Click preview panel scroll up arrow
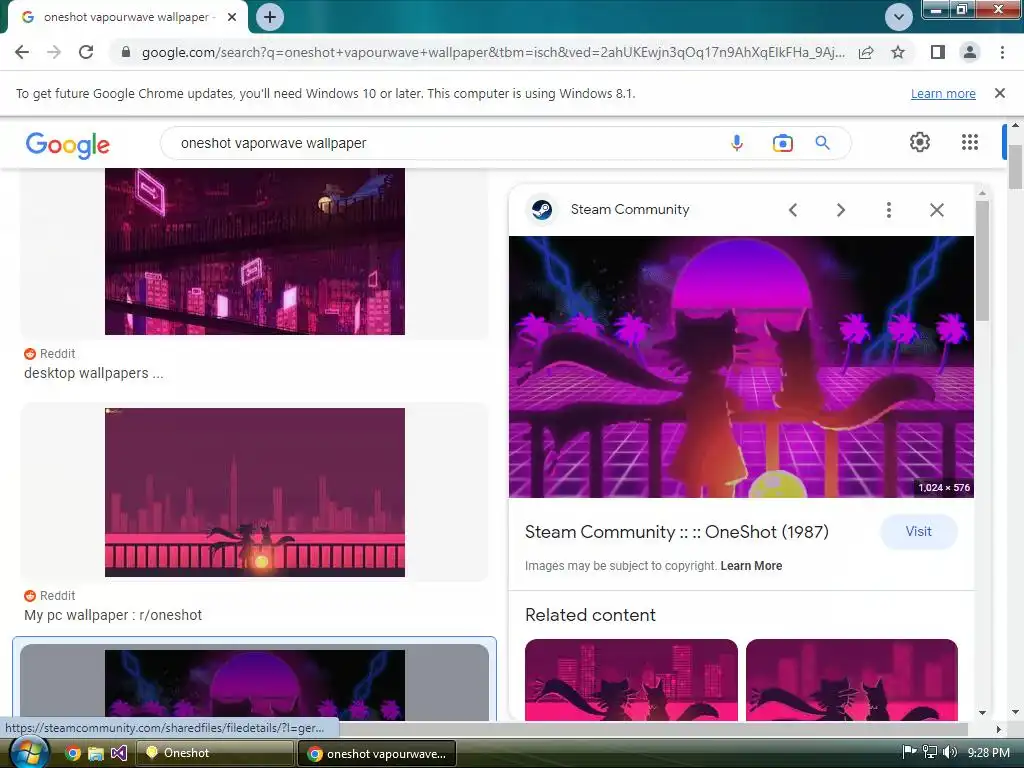This screenshot has width=1024, height=768. pyautogui.click(x=982, y=193)
